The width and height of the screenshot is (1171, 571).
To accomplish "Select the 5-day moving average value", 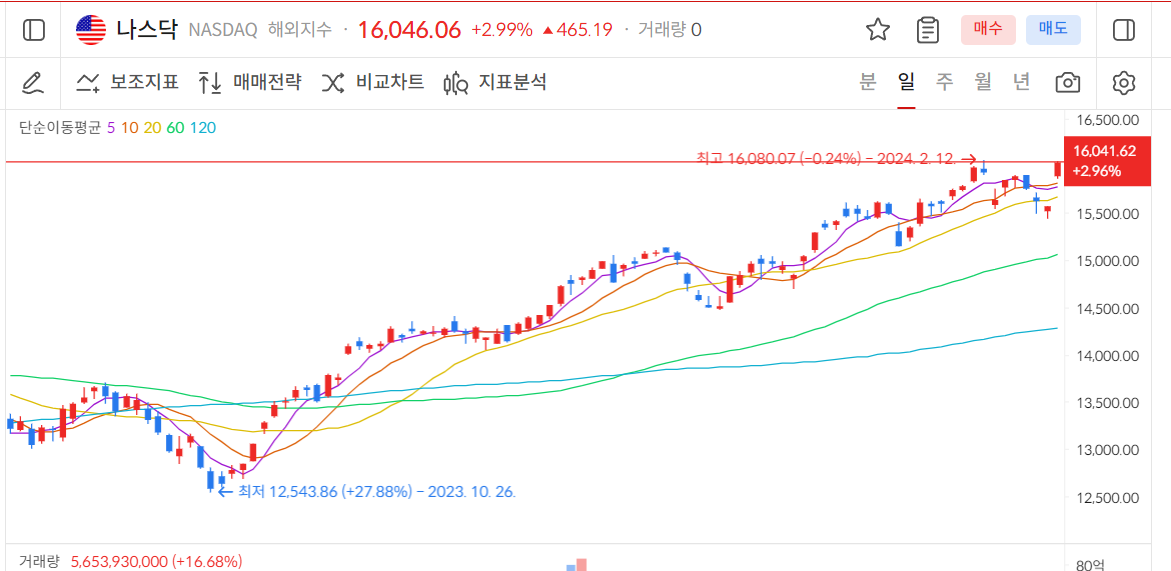I will coord(111,128).
